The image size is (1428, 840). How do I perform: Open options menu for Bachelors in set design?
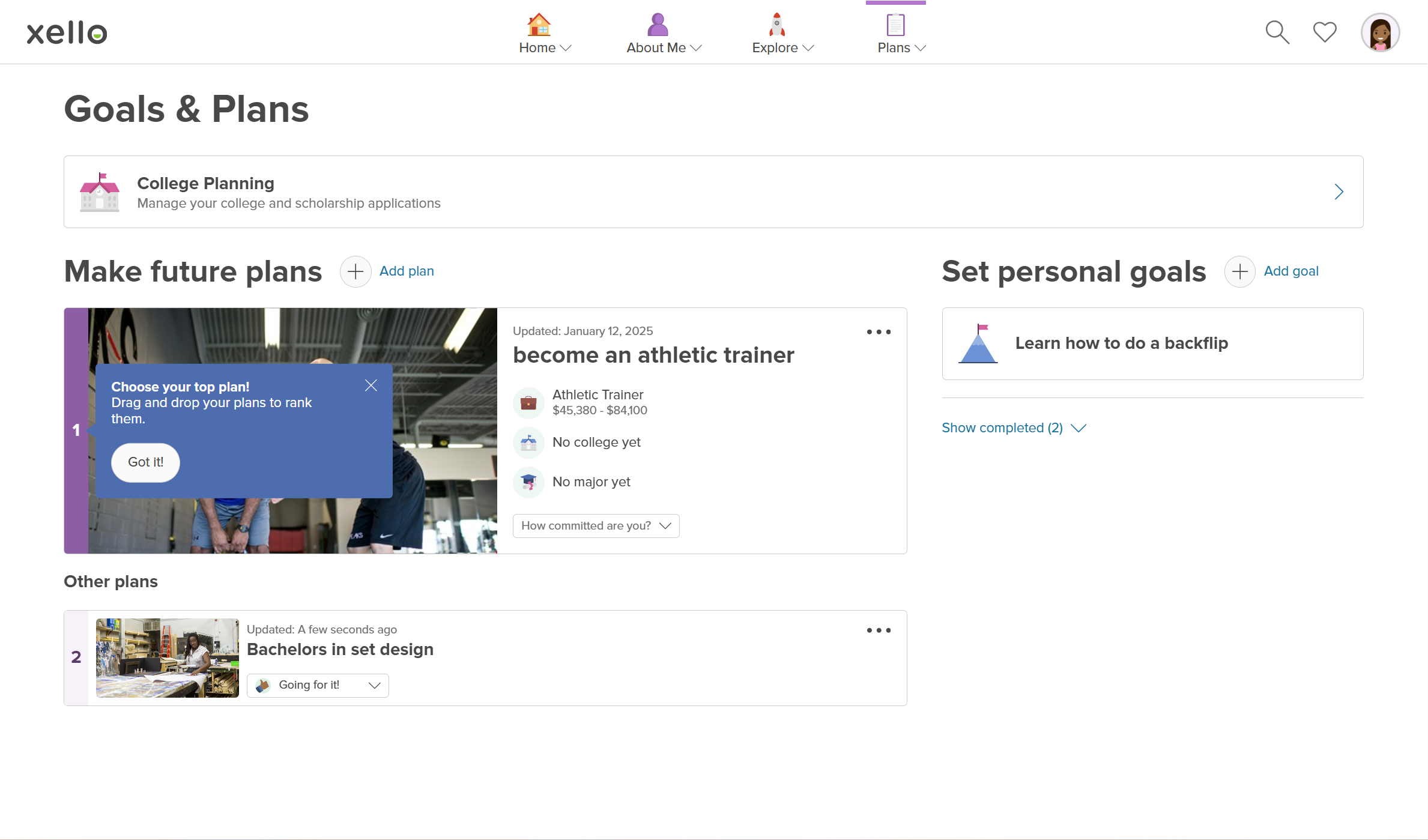879,630
